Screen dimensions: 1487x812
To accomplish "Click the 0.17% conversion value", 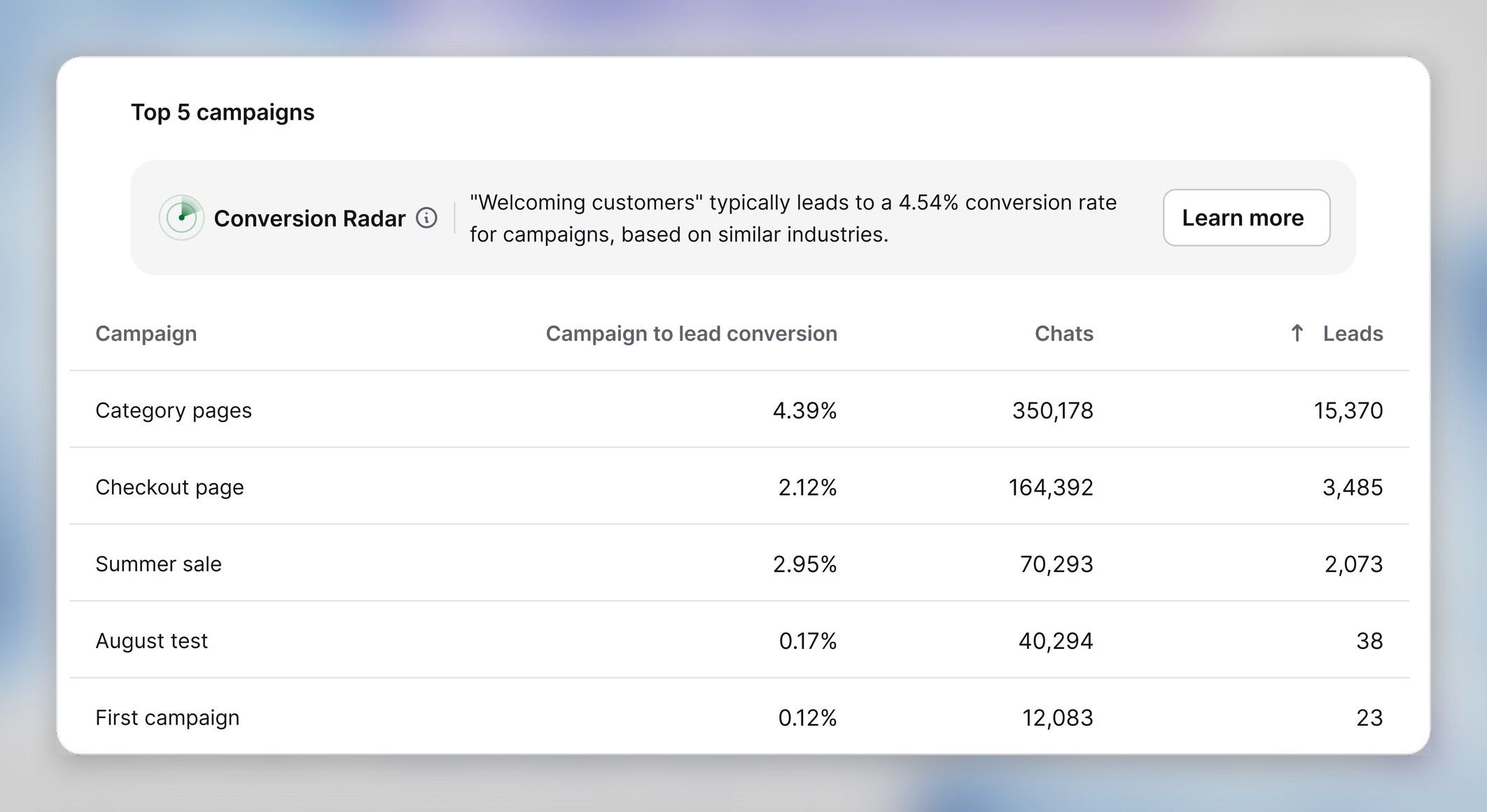I will click(807, 640).
